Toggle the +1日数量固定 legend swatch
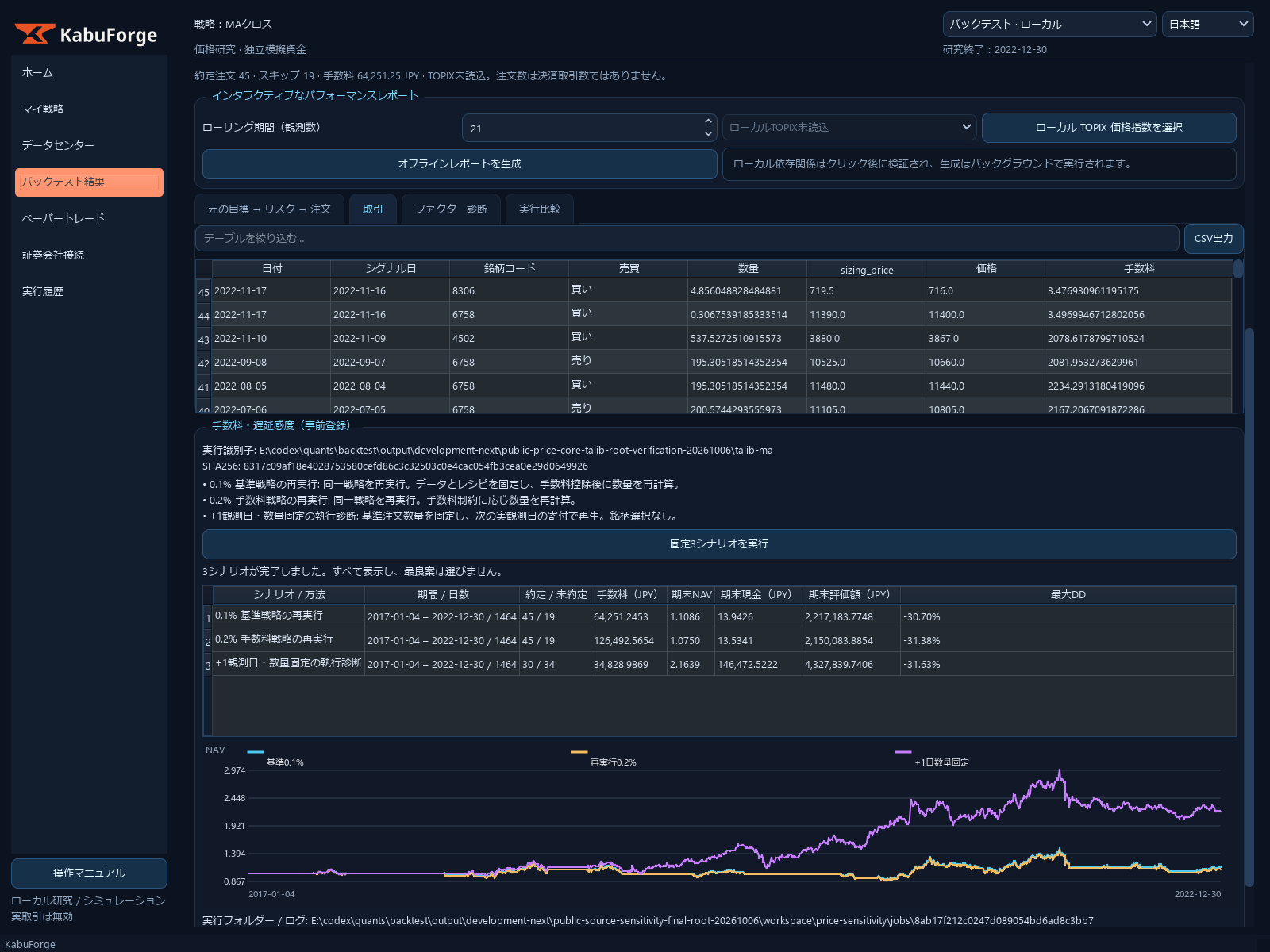 [x=903, y=752]
